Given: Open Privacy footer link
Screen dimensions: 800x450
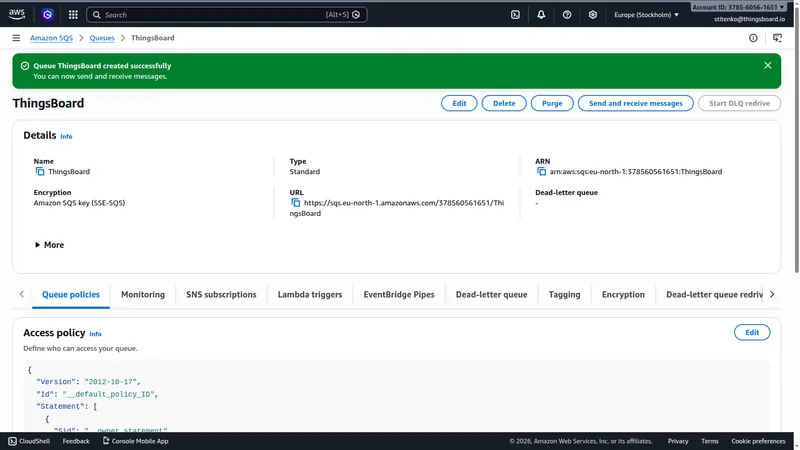Looking at the screenshot, I should click(678, 441).
